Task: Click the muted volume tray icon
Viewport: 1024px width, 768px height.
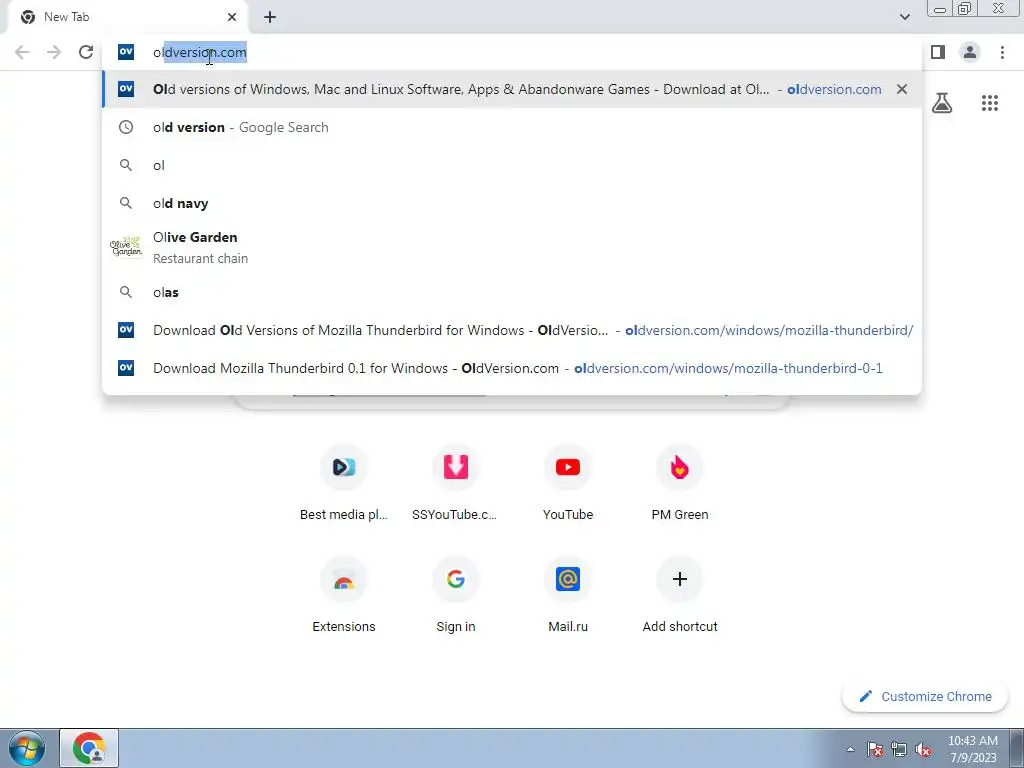Action: (923, 749)
